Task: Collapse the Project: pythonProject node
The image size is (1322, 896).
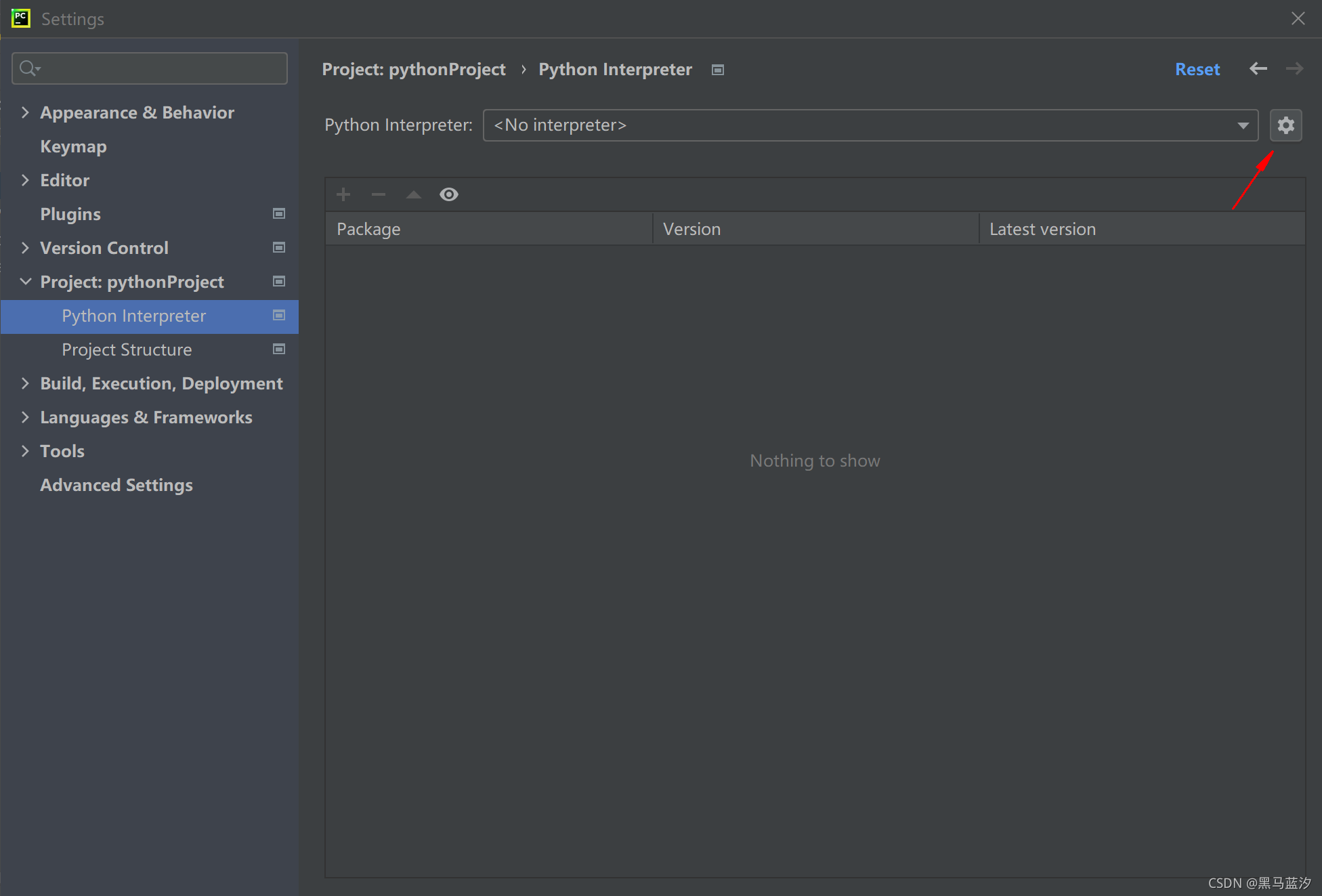Action: pos(25,282)
